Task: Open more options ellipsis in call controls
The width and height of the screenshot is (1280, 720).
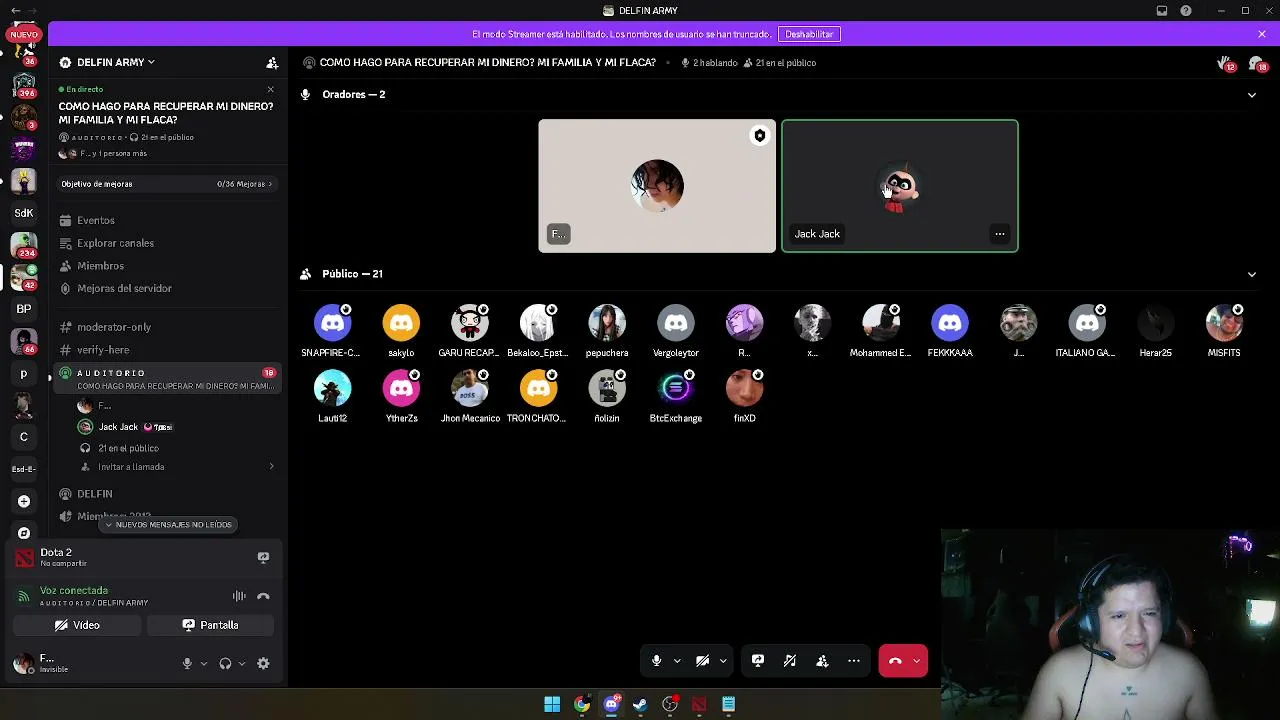Action: pyautogui.click(x=854, y=661)
